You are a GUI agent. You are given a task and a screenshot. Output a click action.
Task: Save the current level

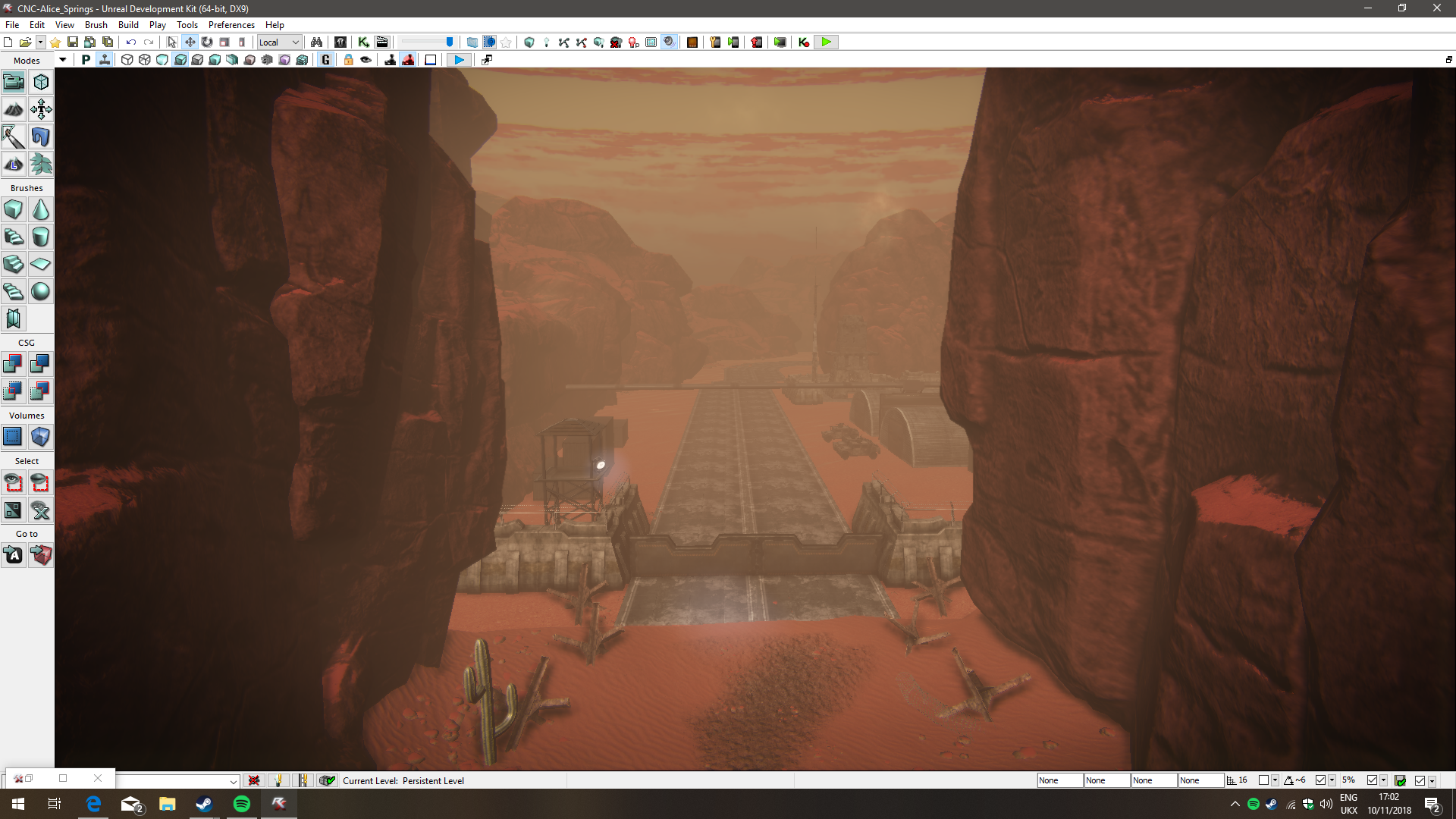[73, 42]
